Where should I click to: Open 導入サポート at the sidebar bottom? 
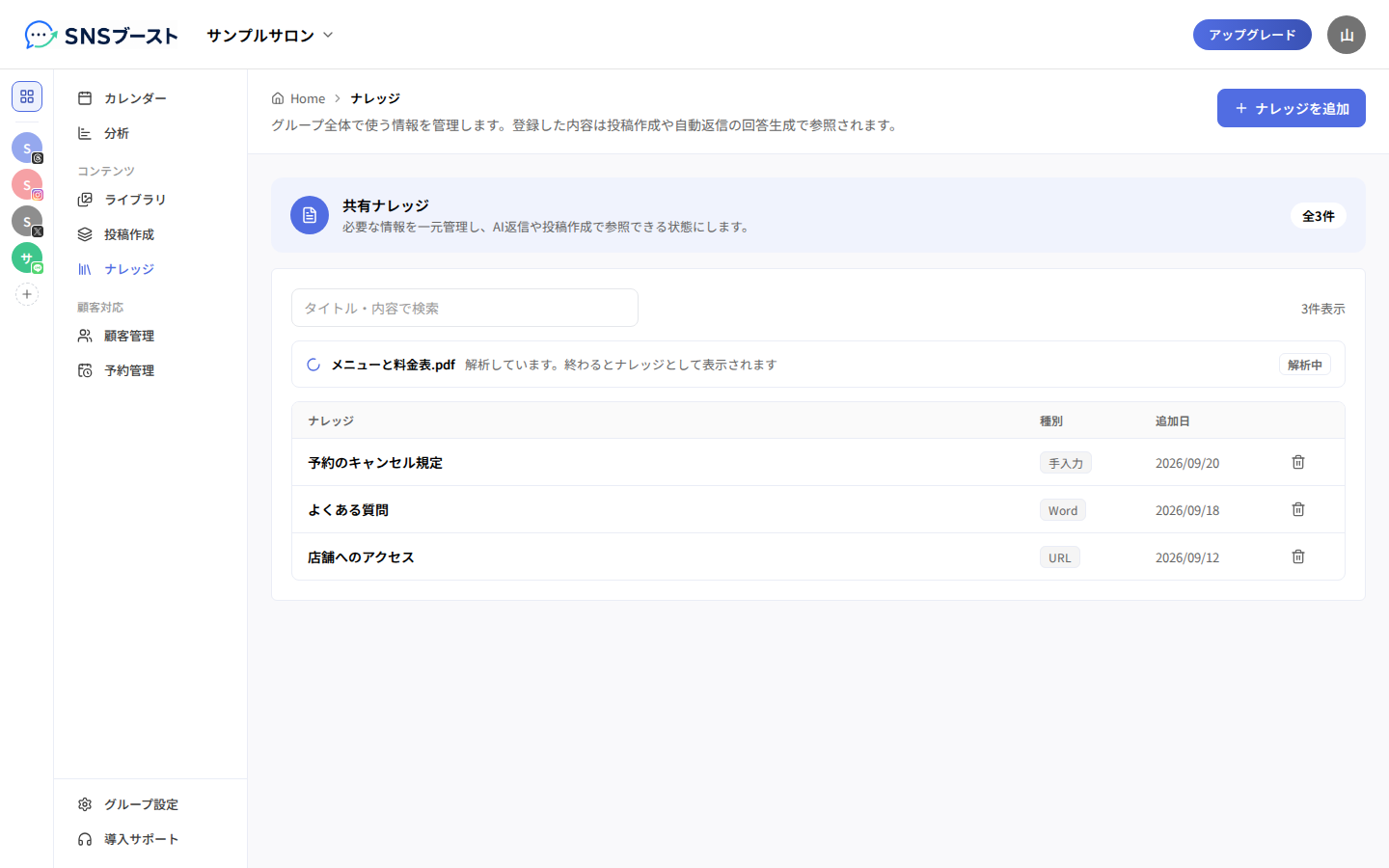coord(150,839)
